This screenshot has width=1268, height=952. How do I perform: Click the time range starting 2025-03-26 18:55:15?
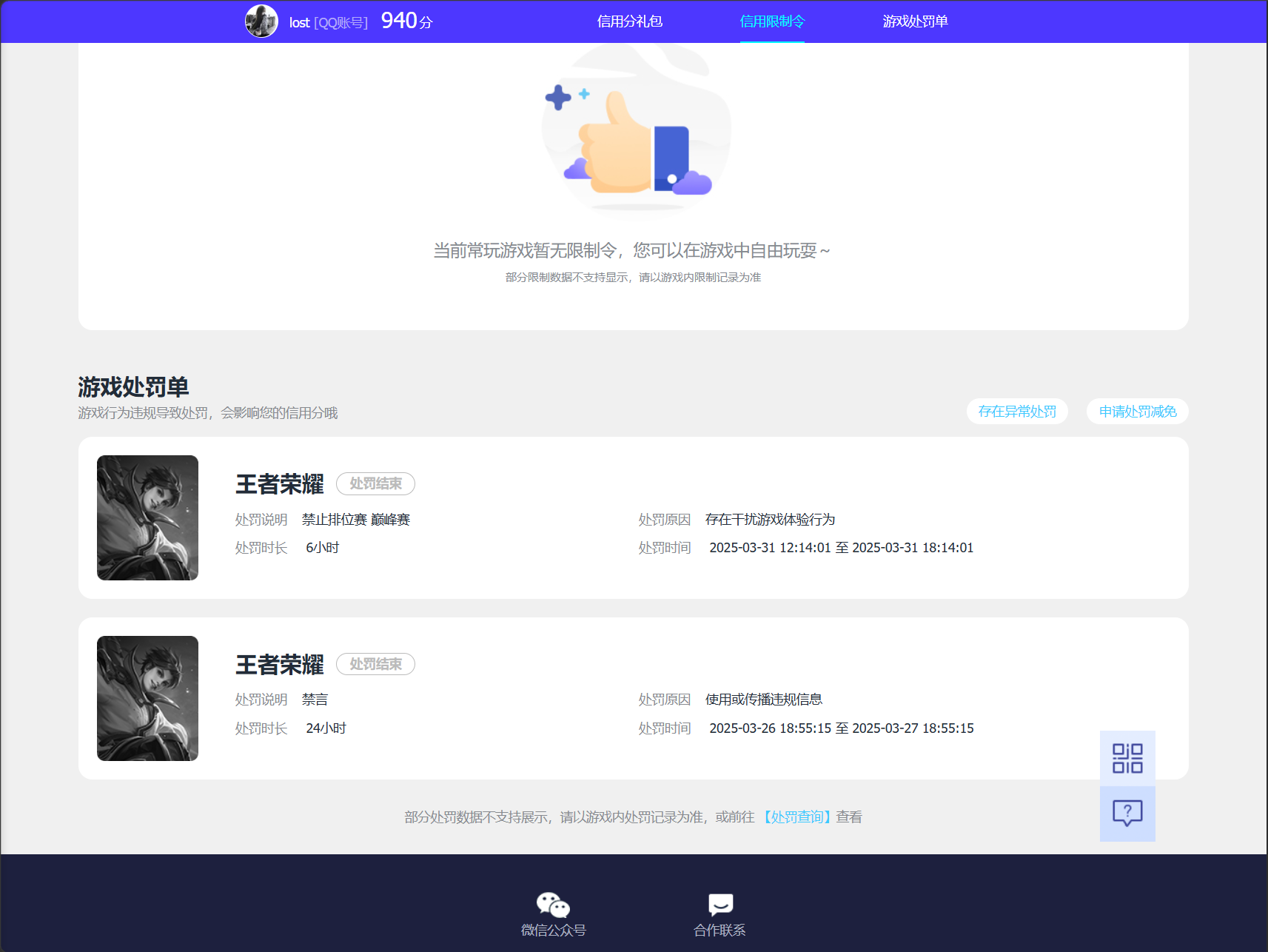(x=842, y=728)
